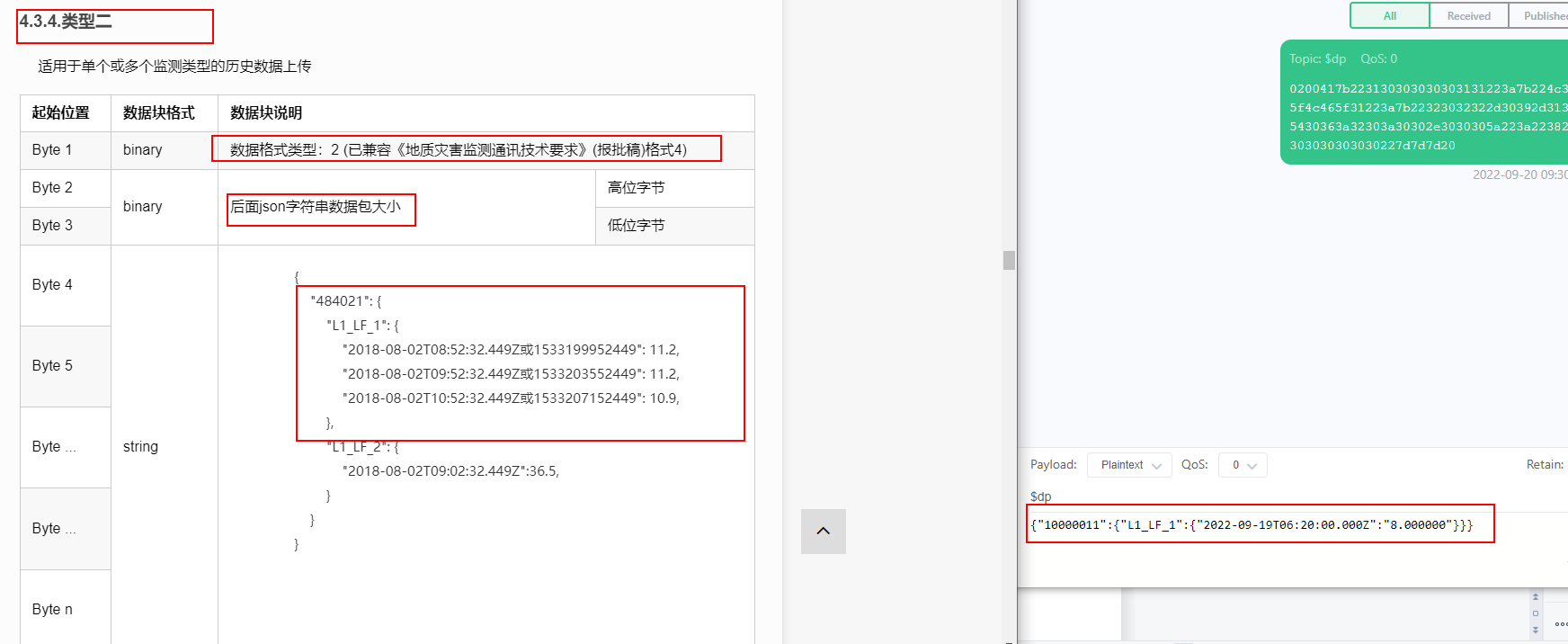Select the Byte 1 table cell

pyautogui.click(x=65, y=150)
